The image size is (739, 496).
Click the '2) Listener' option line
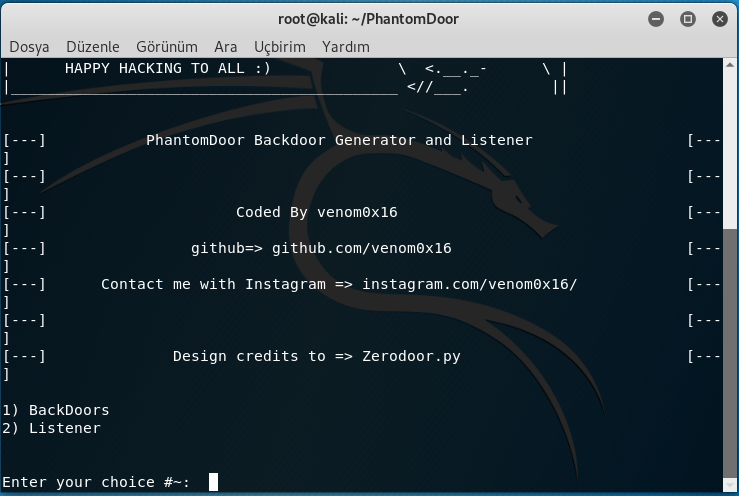click(x=51, y=428)
